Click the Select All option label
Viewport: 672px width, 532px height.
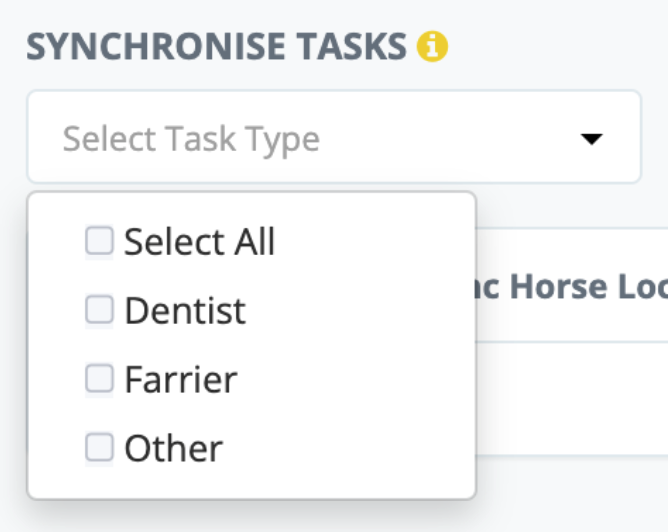tap(199, 242)
